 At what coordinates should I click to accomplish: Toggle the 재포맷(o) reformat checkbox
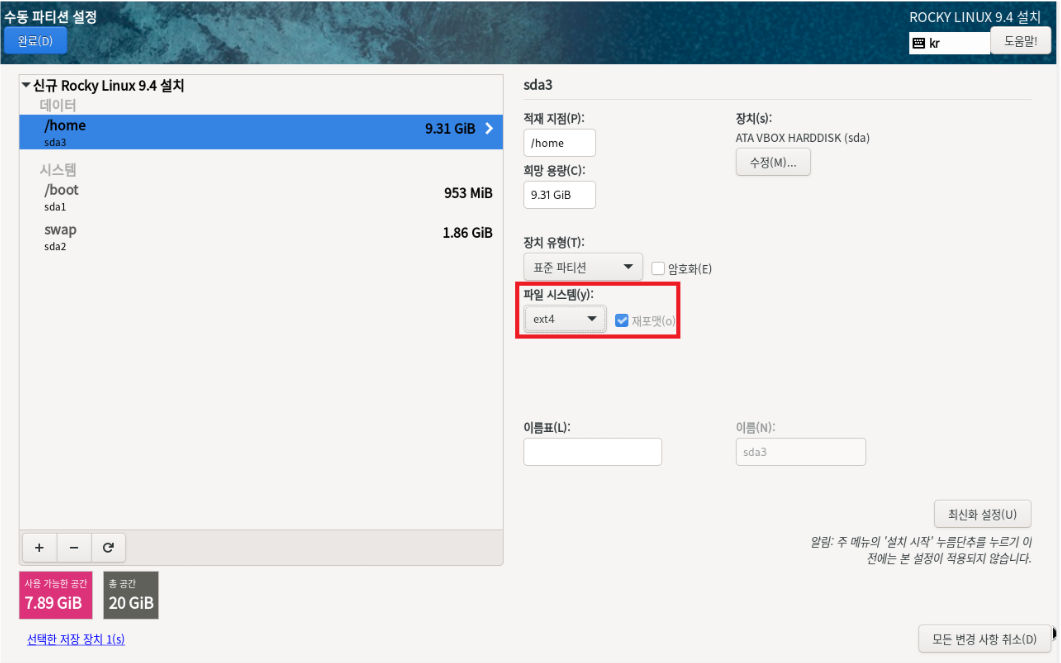[x=621, y=321]
